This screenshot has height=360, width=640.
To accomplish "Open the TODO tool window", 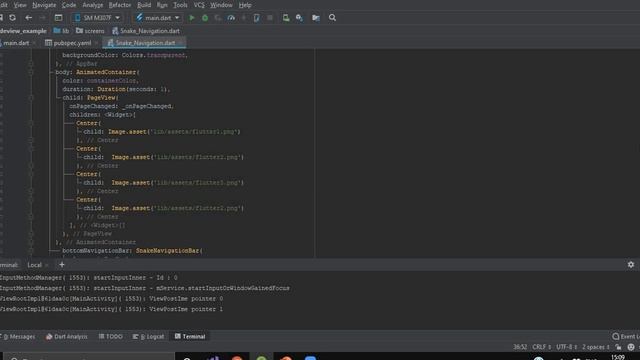I will (111, 337).
